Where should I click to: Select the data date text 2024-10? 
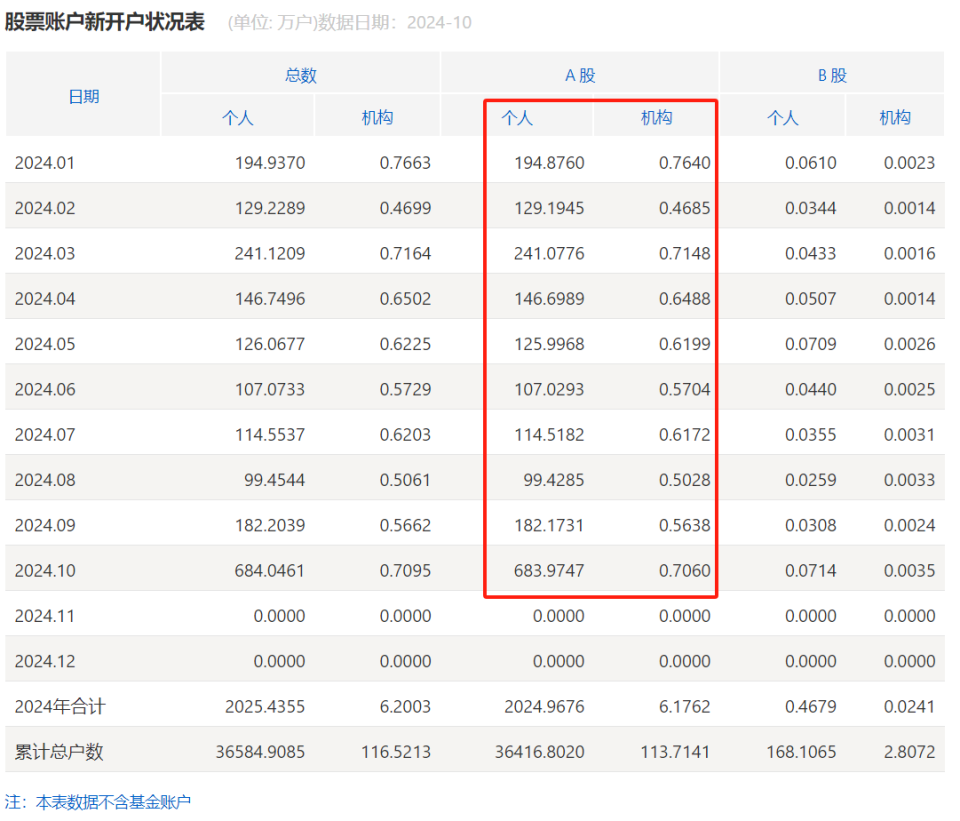439,23
